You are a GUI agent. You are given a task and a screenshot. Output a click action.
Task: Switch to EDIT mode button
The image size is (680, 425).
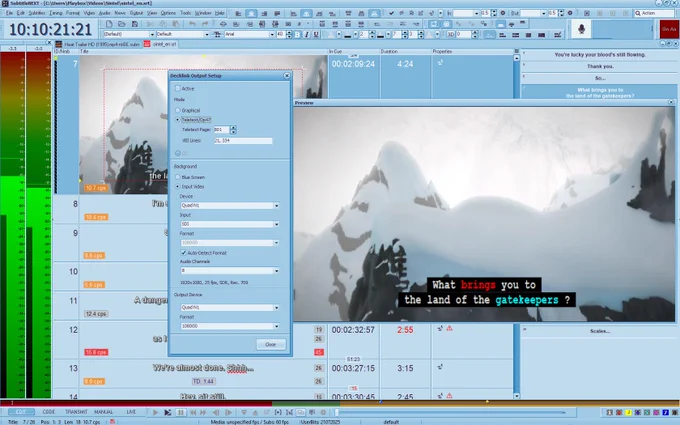21,412
